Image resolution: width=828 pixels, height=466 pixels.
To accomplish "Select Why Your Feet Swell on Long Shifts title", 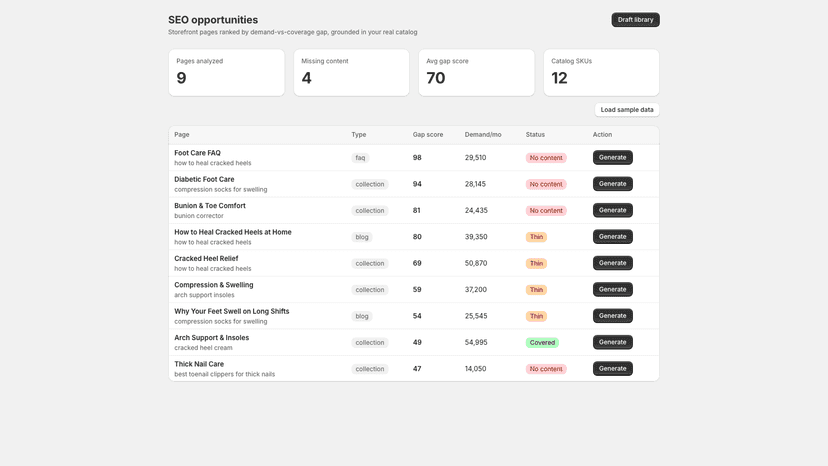I will click(x=232, y=311).
